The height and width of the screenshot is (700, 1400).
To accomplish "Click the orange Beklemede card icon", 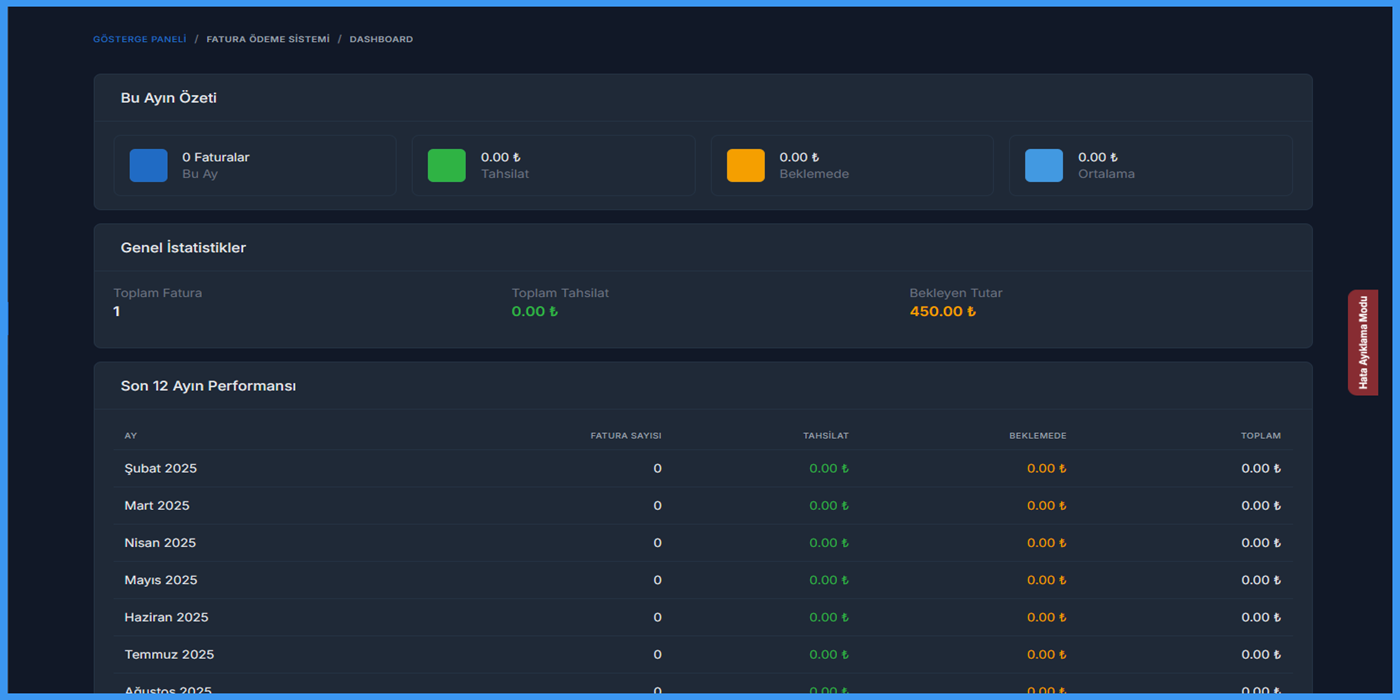I will (745, 165).
